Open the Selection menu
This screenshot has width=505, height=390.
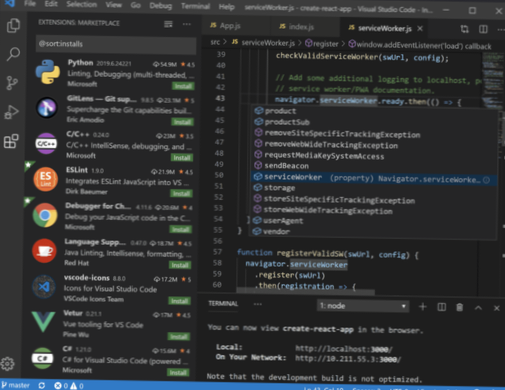[82, 4]
